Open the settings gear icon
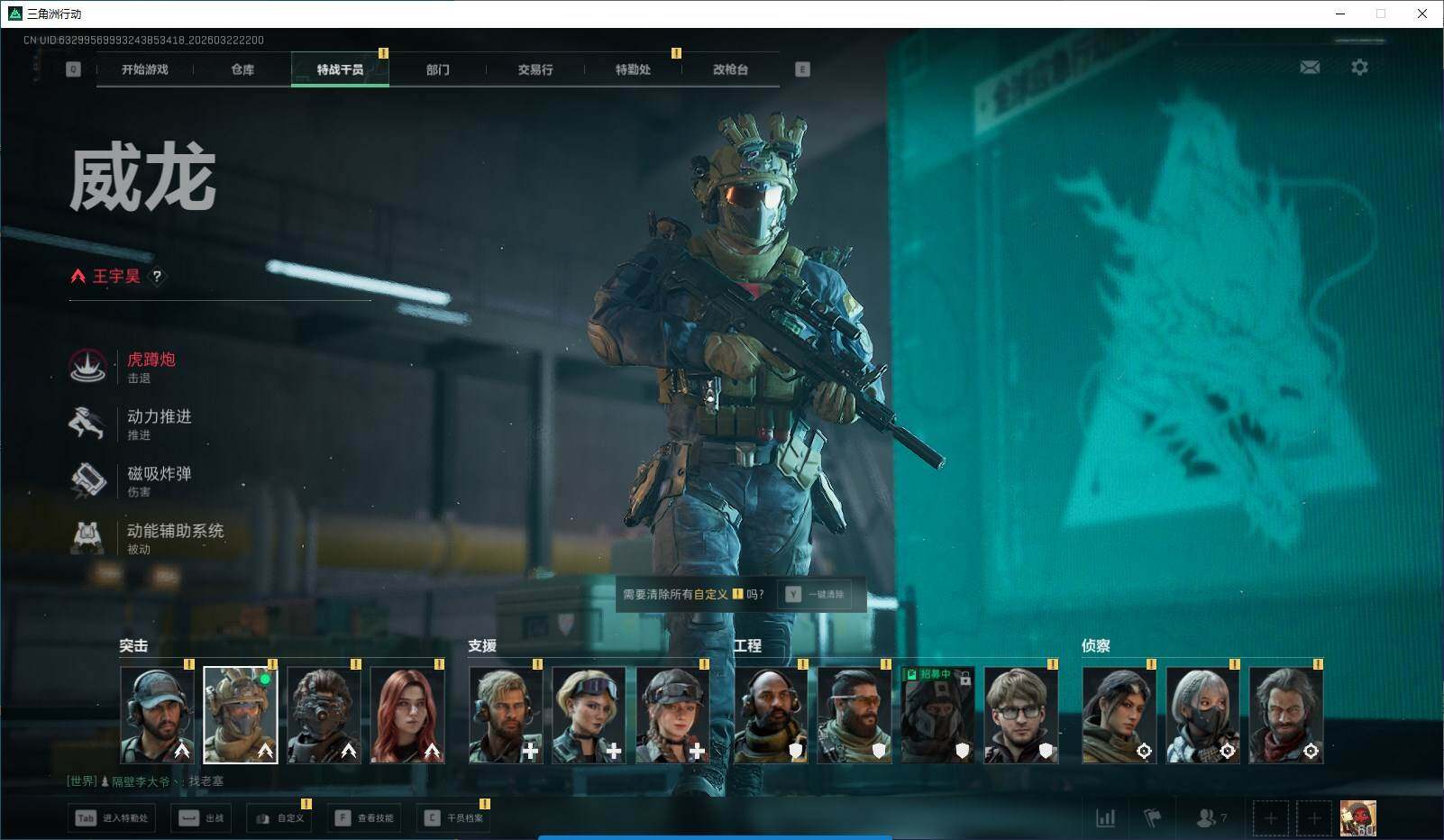 (x=1359, y=68)
